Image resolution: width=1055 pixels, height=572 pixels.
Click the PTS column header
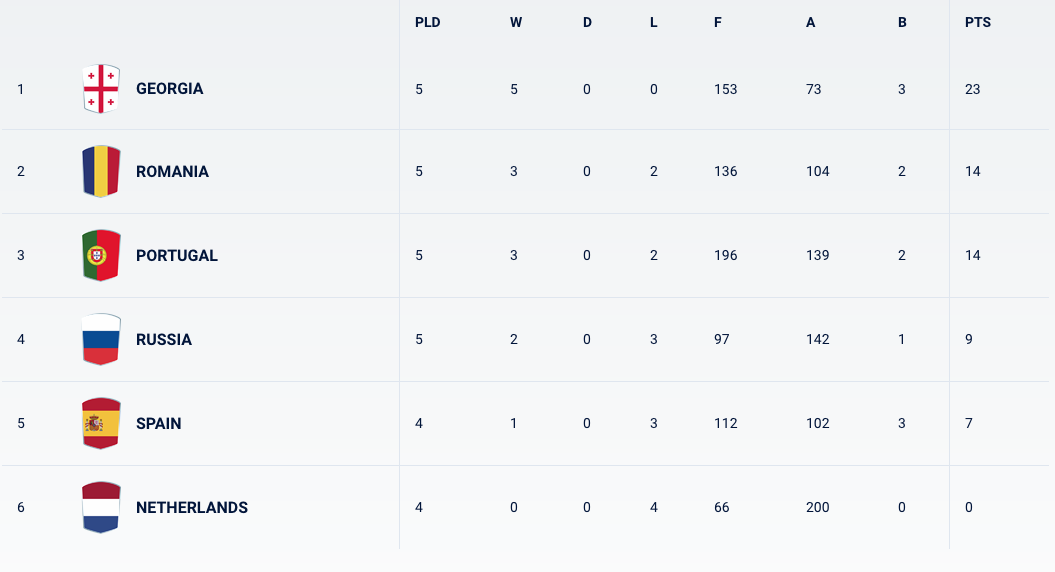pyautogui.click(x=978, y=22)
